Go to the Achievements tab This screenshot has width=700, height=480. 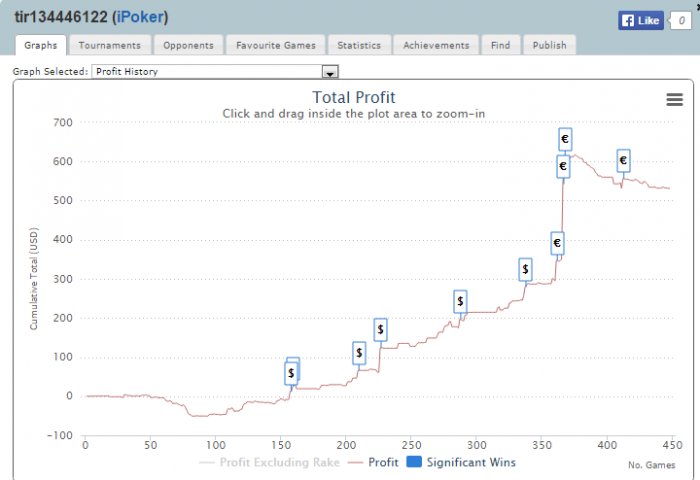[436, 45]
